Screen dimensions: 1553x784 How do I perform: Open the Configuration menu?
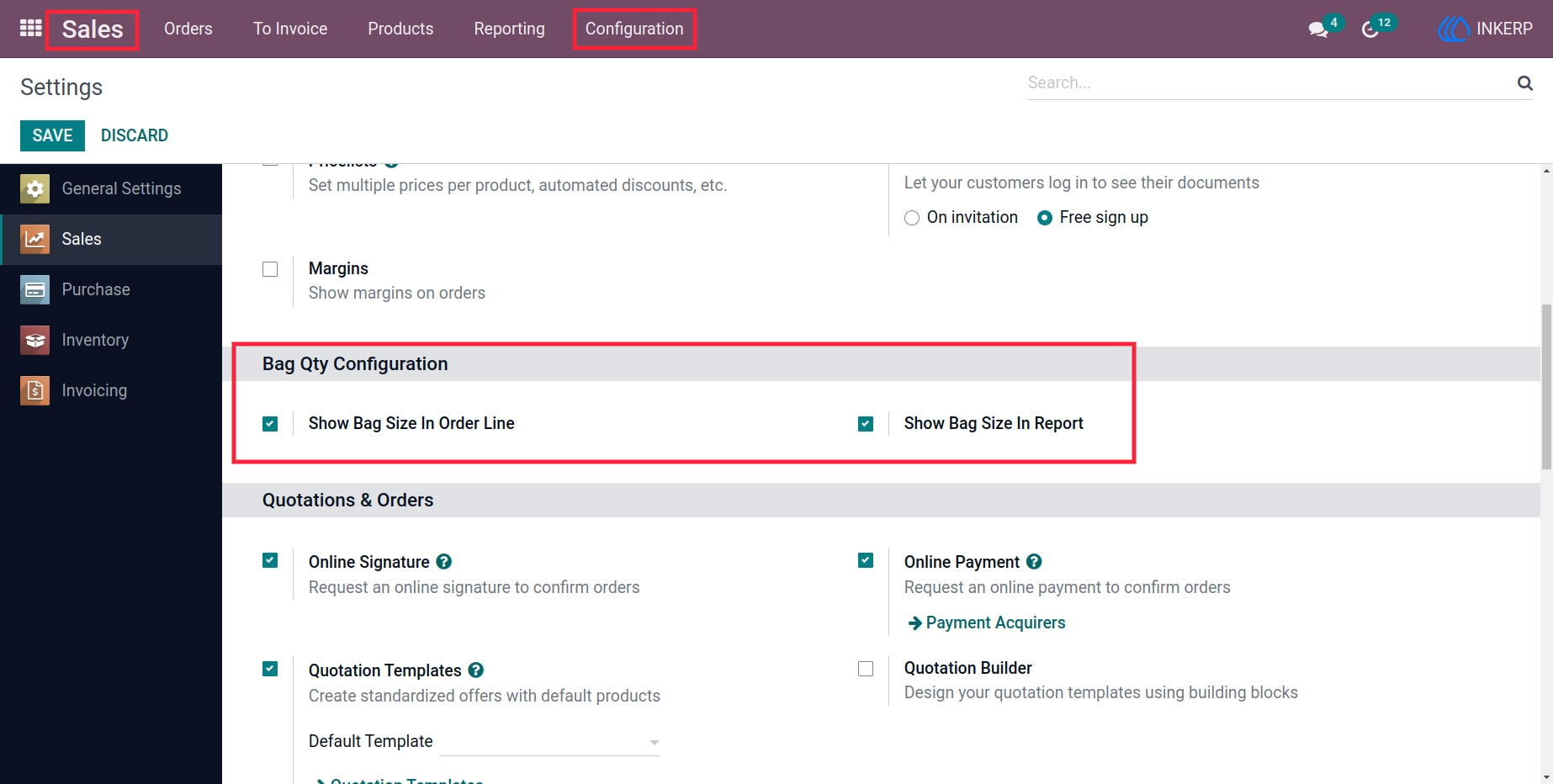[634, 29]
